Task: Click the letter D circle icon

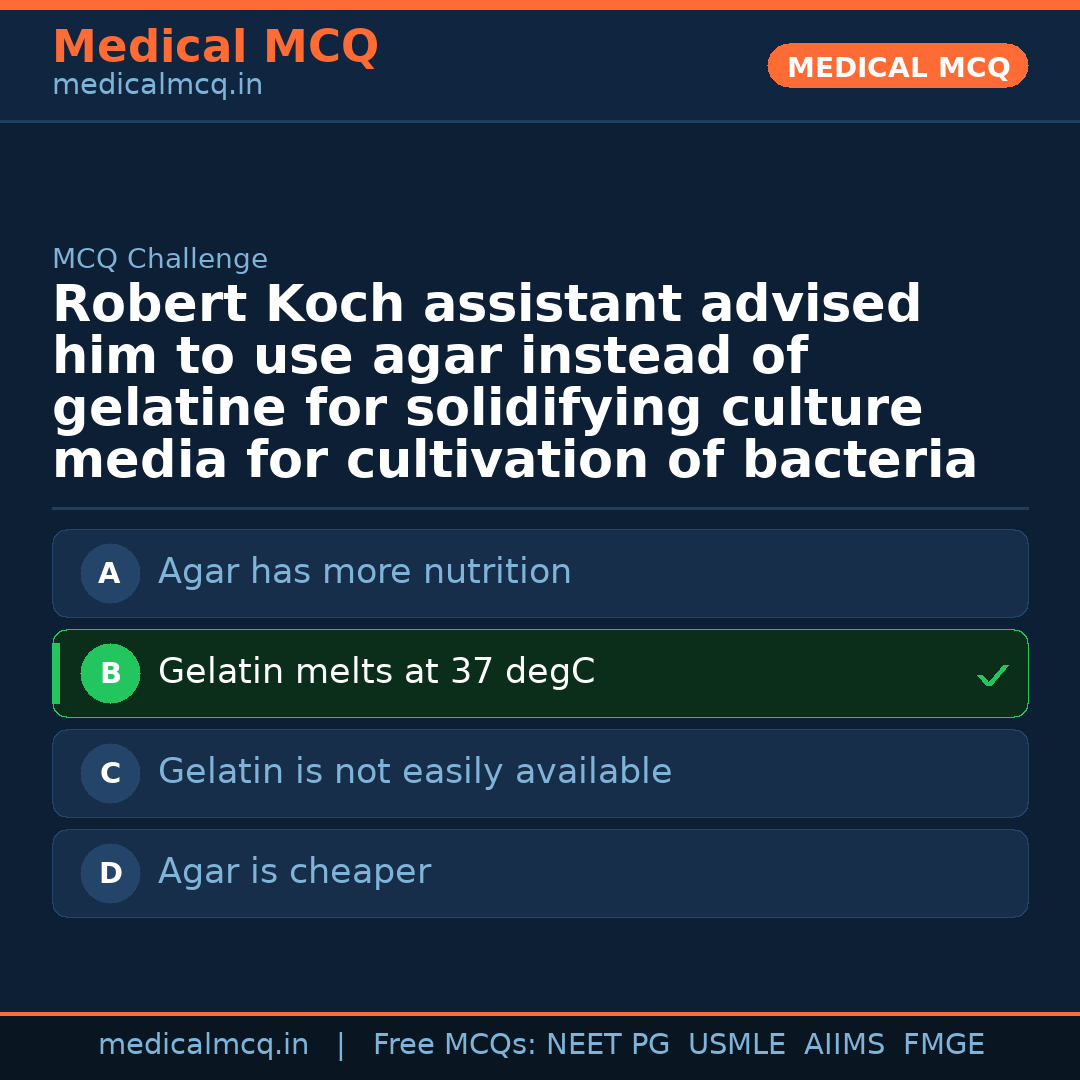Action: 110,873
